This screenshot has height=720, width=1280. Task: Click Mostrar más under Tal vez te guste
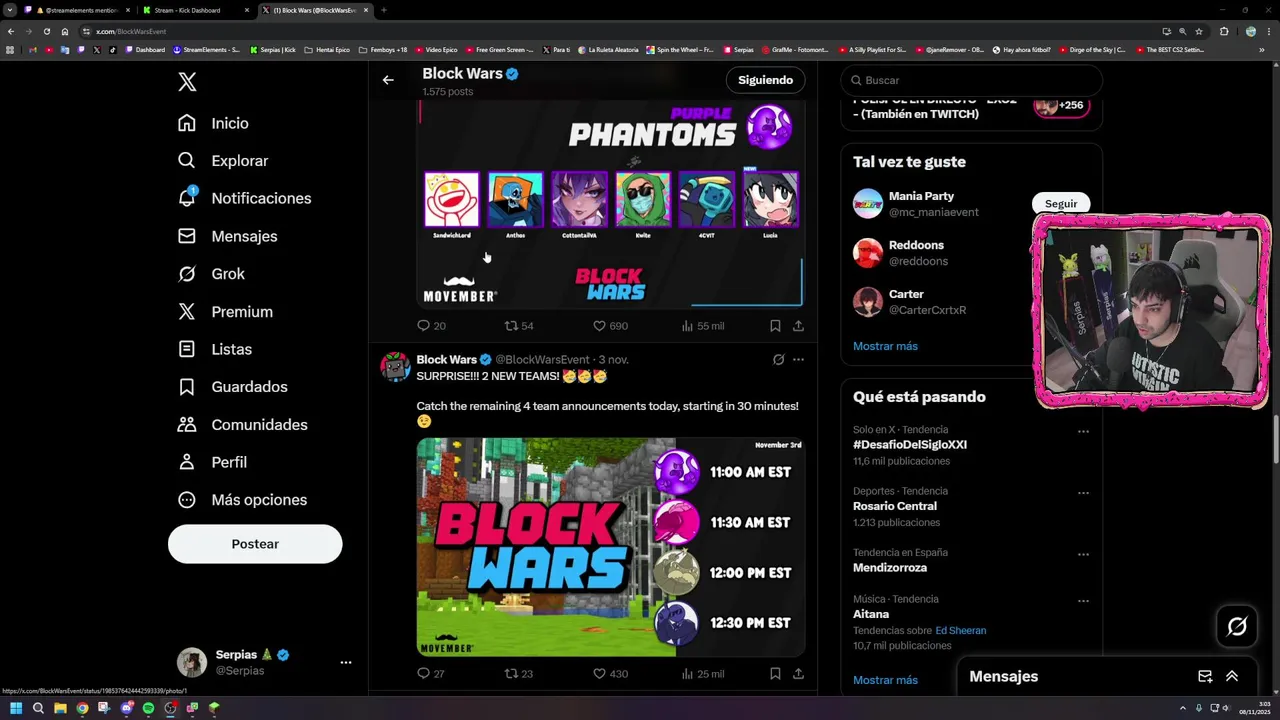coord(885,346)
